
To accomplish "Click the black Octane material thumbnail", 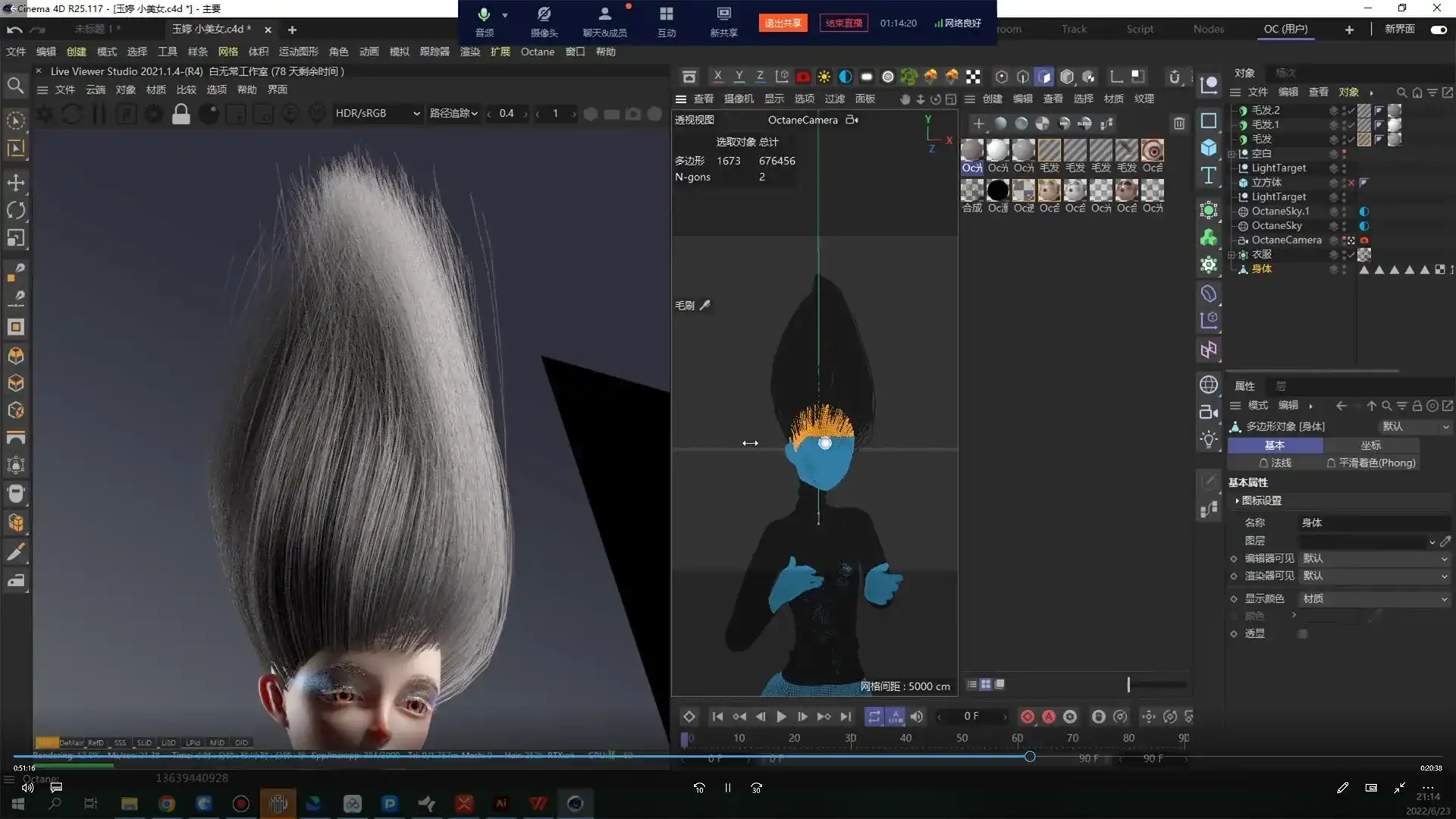I will 998,190.
